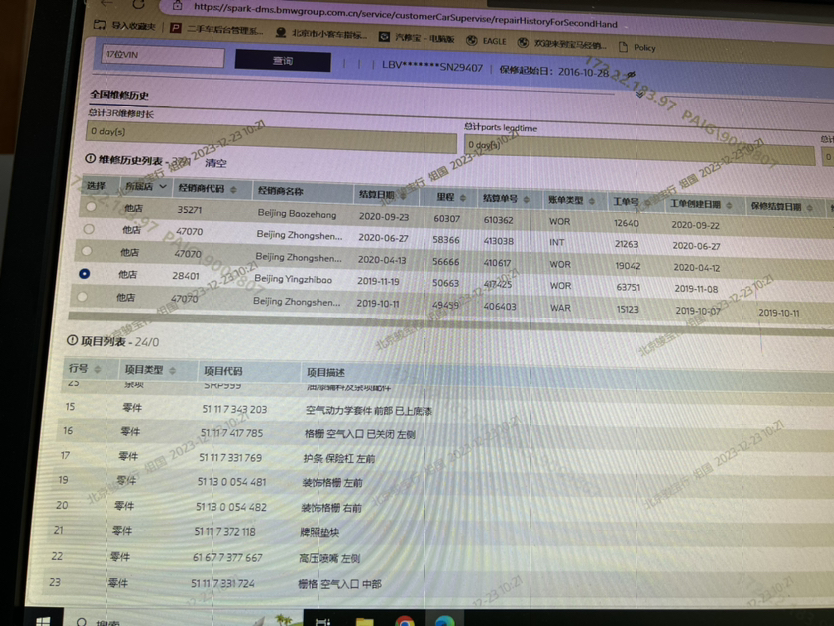Click part code 61 67 7 377 667
This screenshot has height=626, width=834.
[x=228, y=557]
